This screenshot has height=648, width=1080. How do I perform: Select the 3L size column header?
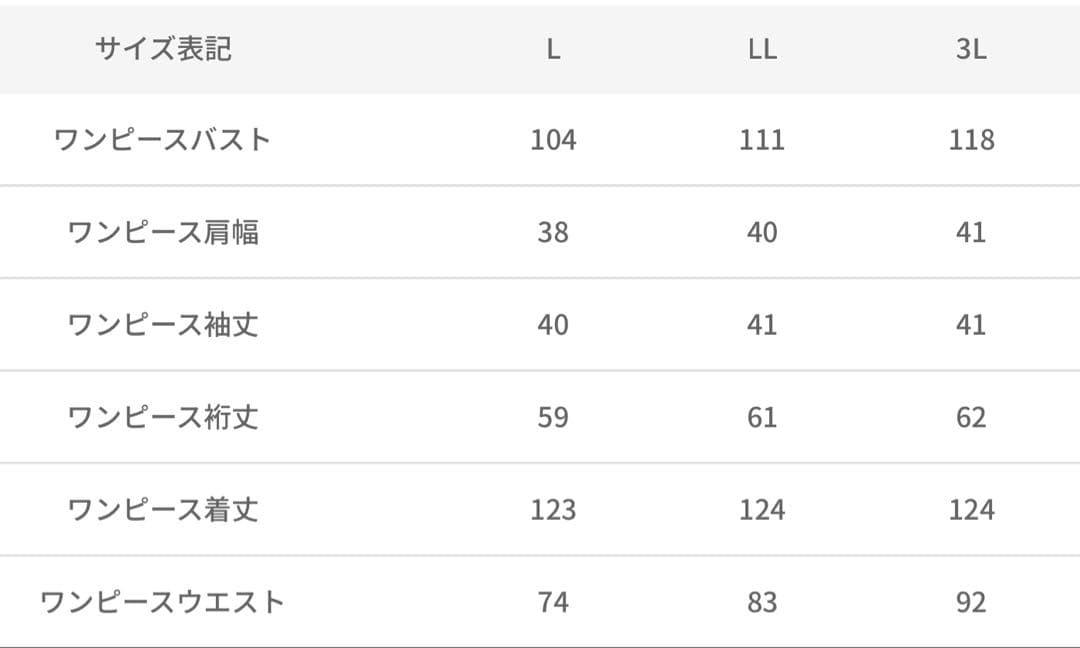point(971,50)
